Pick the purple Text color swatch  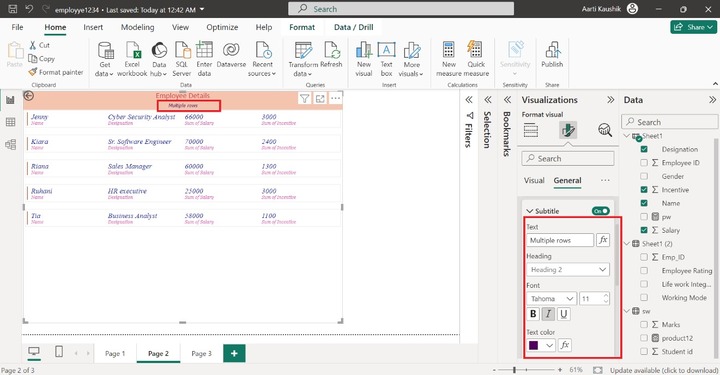coord(534,345)
